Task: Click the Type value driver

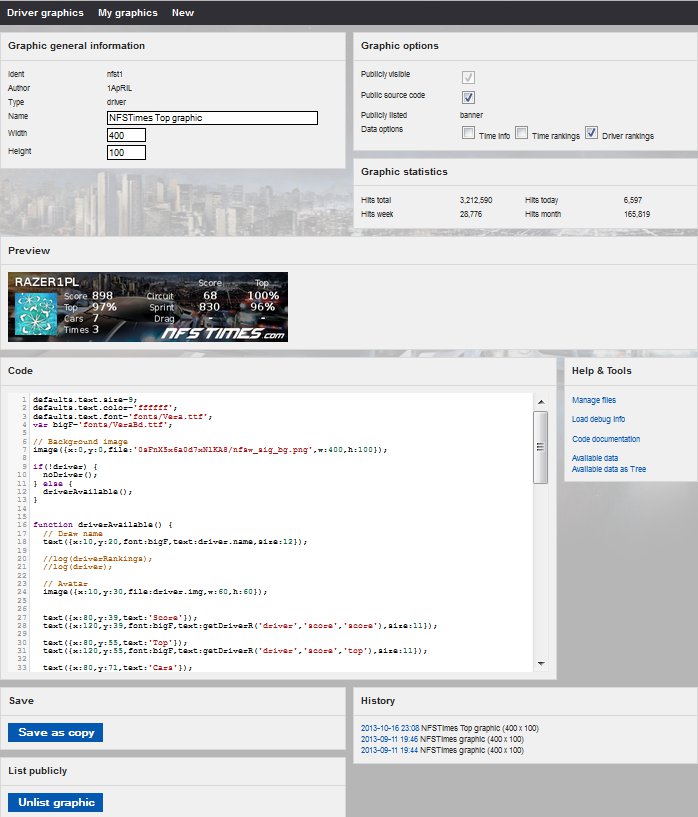Action: click(116, 102)
